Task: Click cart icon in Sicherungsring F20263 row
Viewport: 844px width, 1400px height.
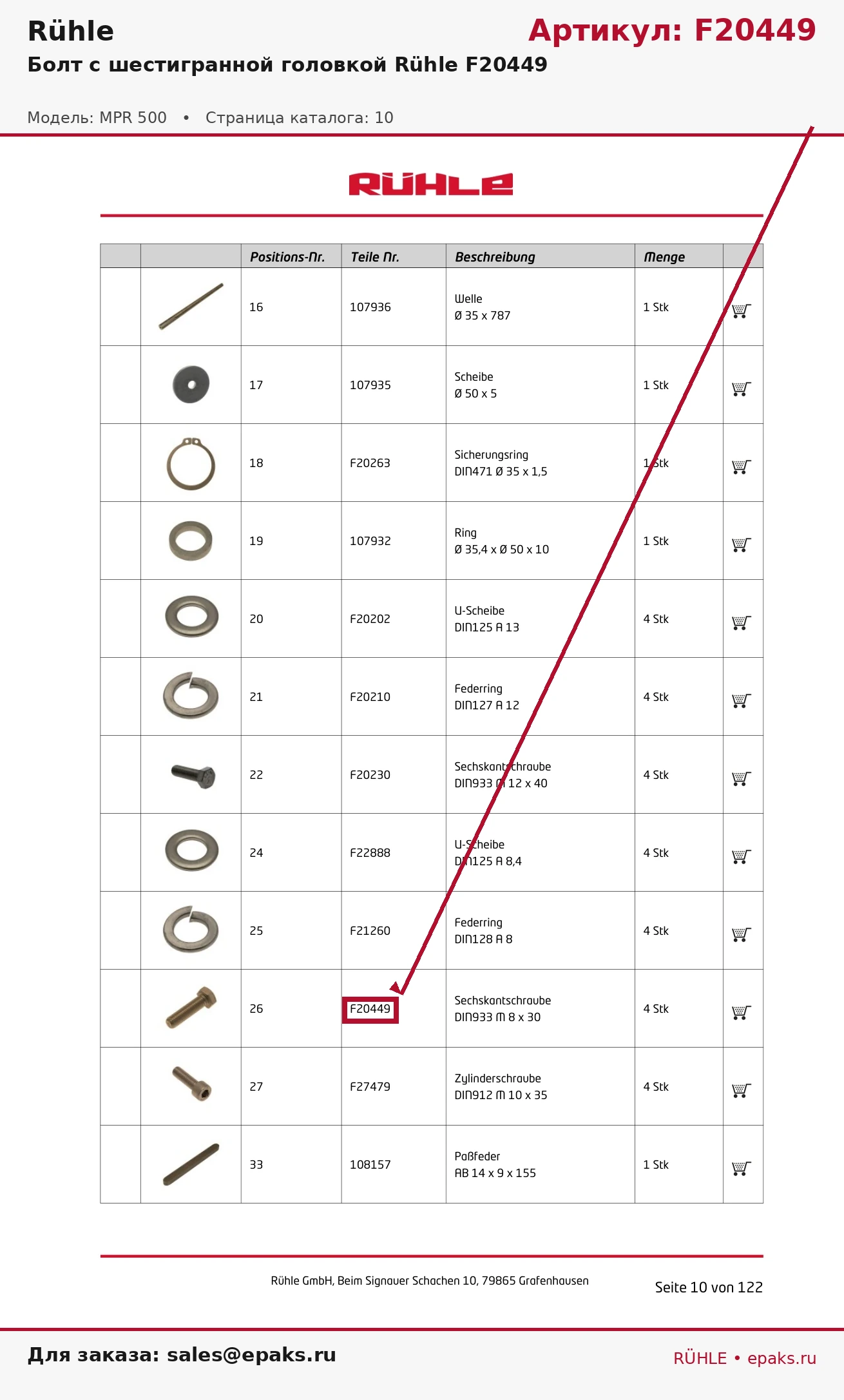Action: click(x=742, y=466)
